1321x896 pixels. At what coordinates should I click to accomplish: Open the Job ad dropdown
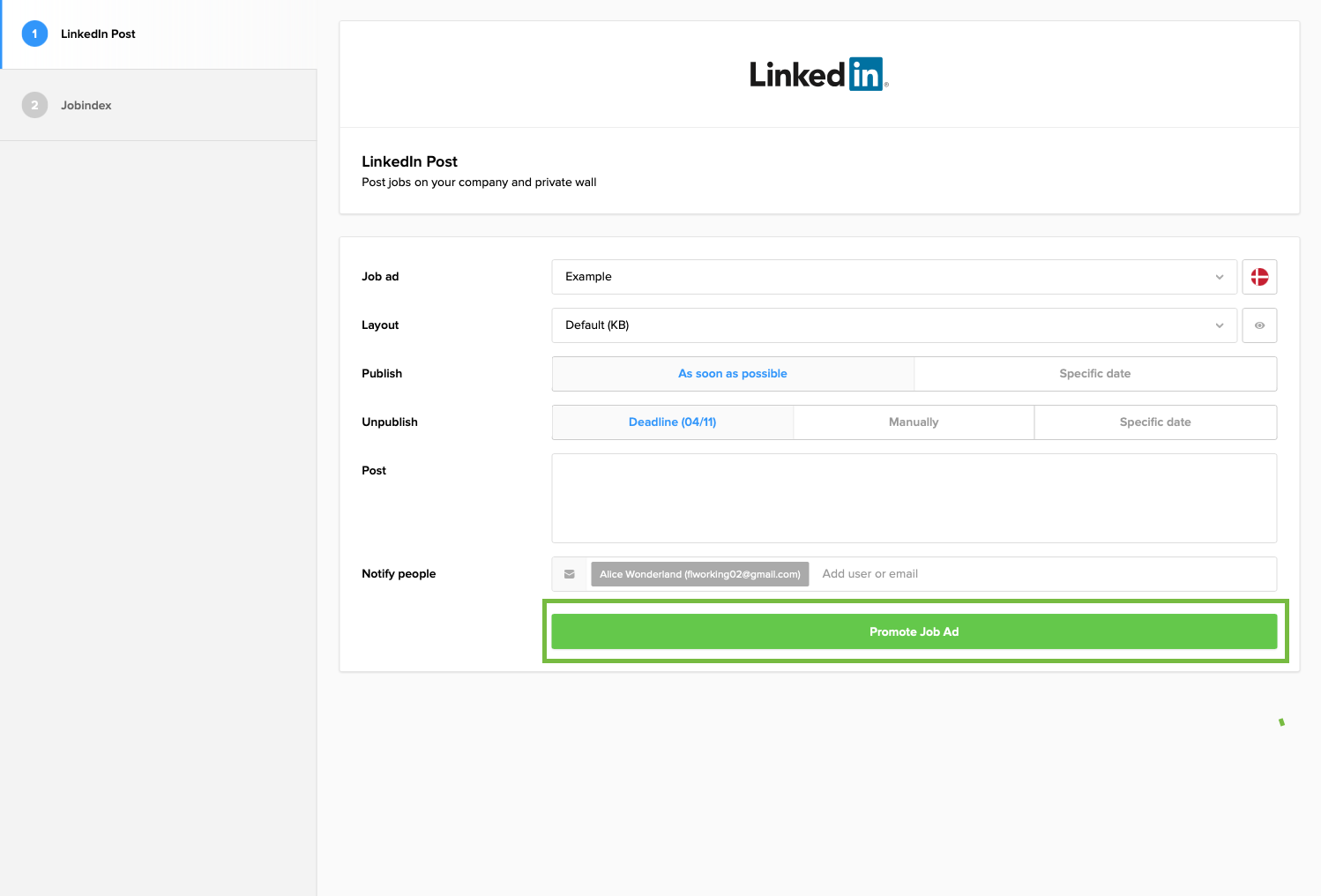click(x=894, y=277)
